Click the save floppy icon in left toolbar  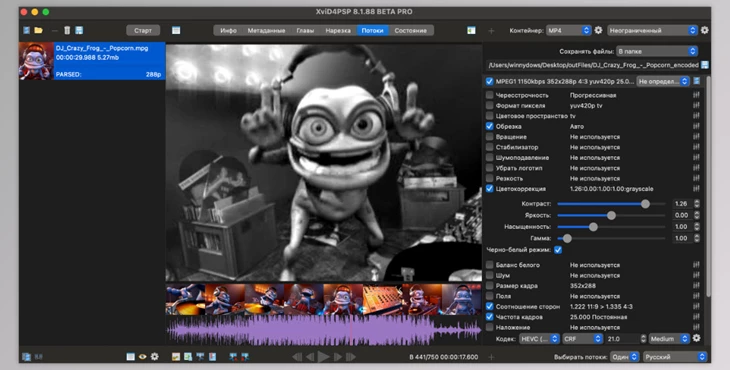pos(79,30)
